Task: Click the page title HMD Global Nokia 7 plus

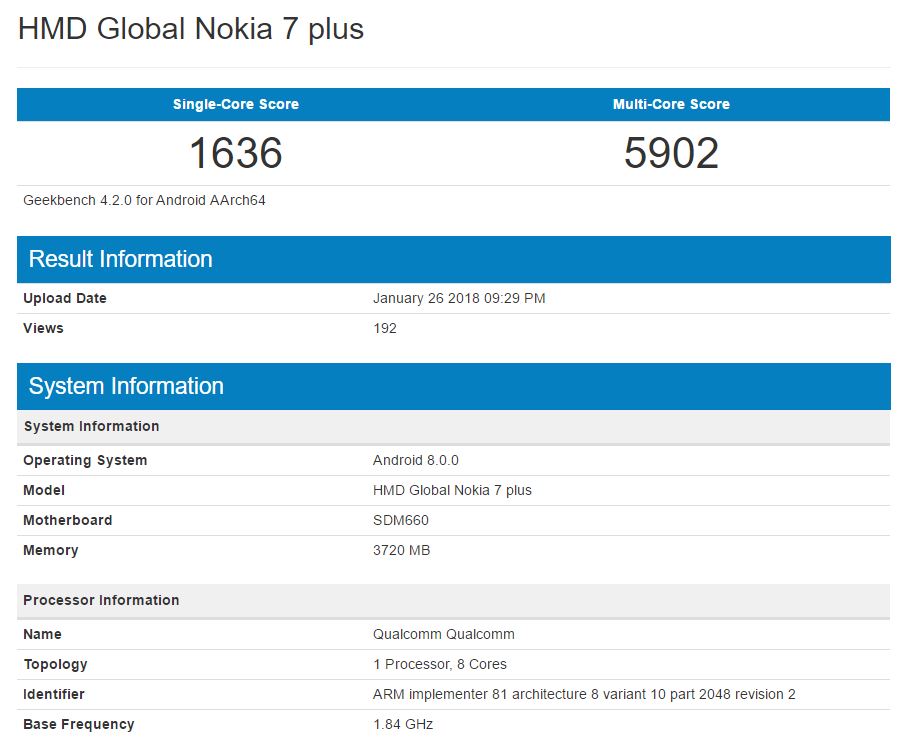Action: coord(191,29)
